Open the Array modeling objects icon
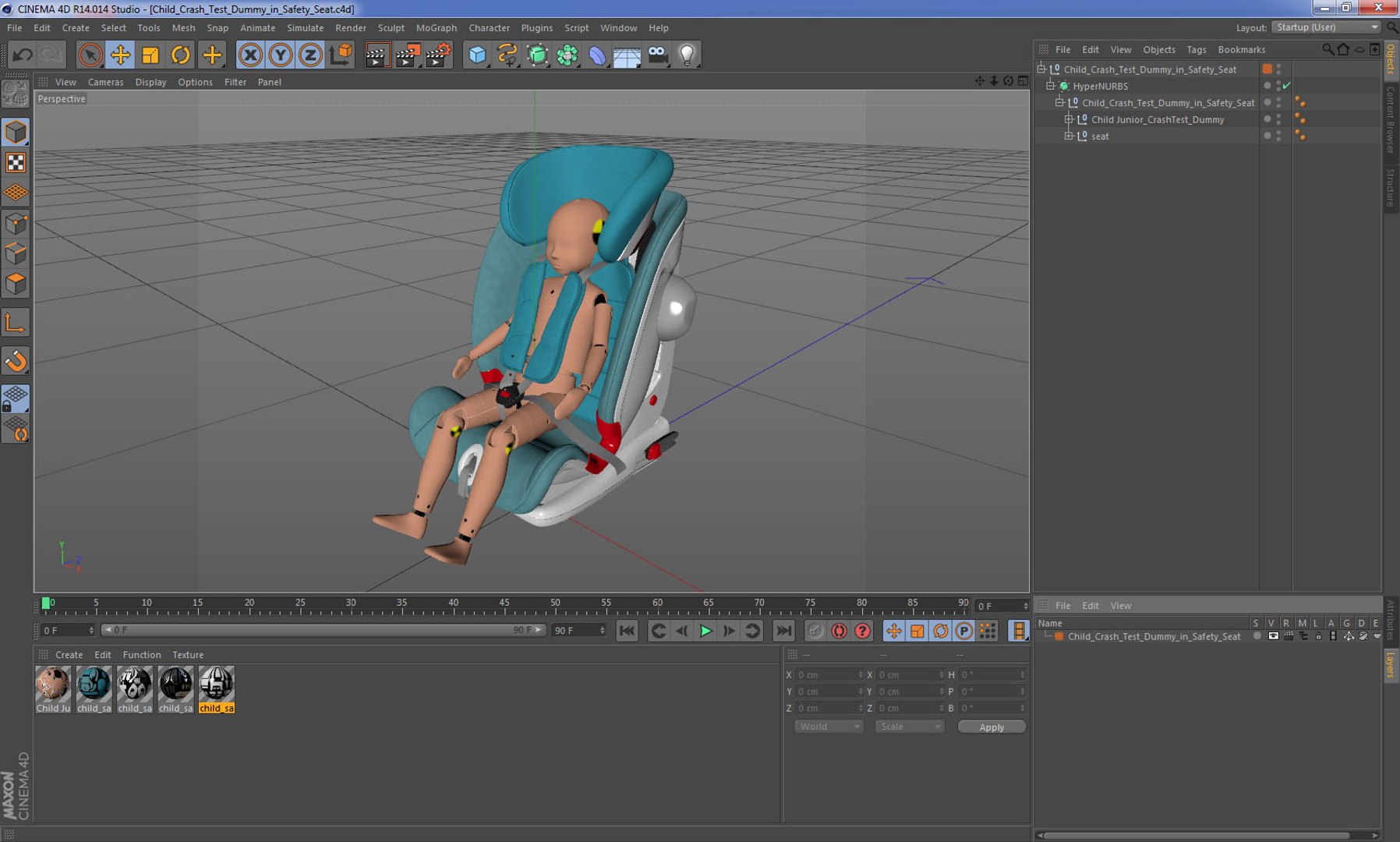 pos(567,55)
